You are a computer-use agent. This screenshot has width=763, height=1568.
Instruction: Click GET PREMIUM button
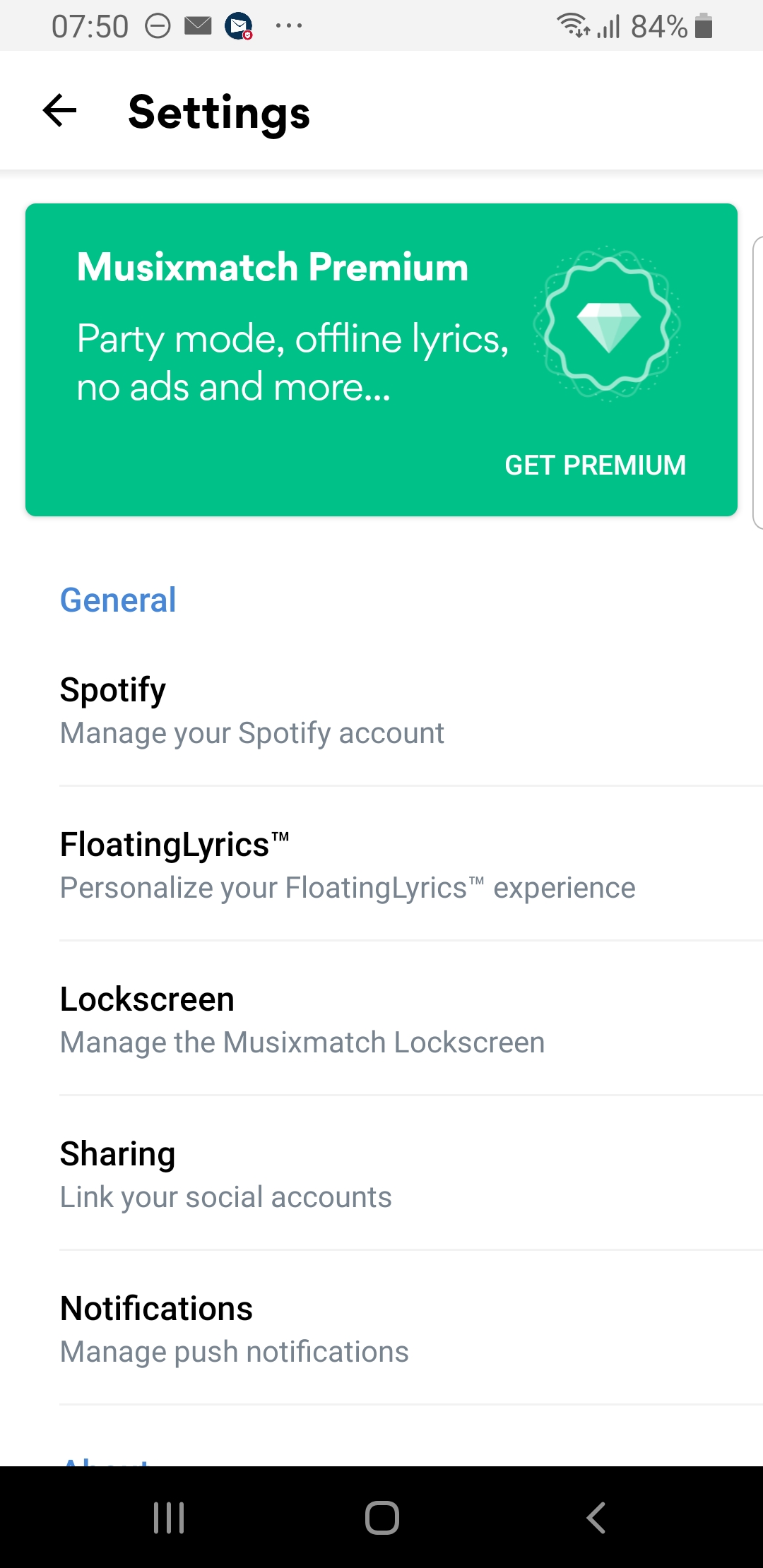[596, 465]
